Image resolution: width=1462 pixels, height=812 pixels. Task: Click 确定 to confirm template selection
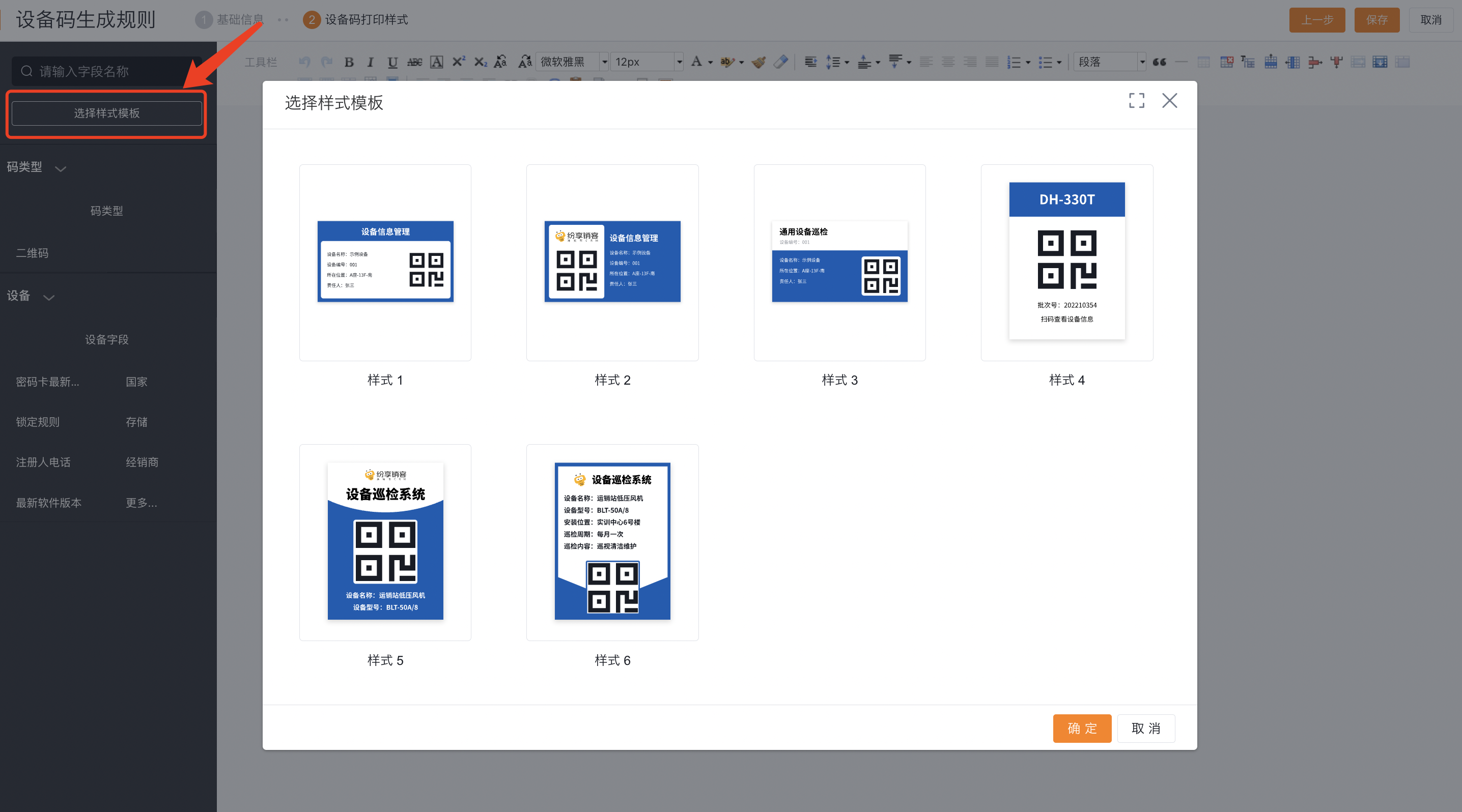(1082, 728)
